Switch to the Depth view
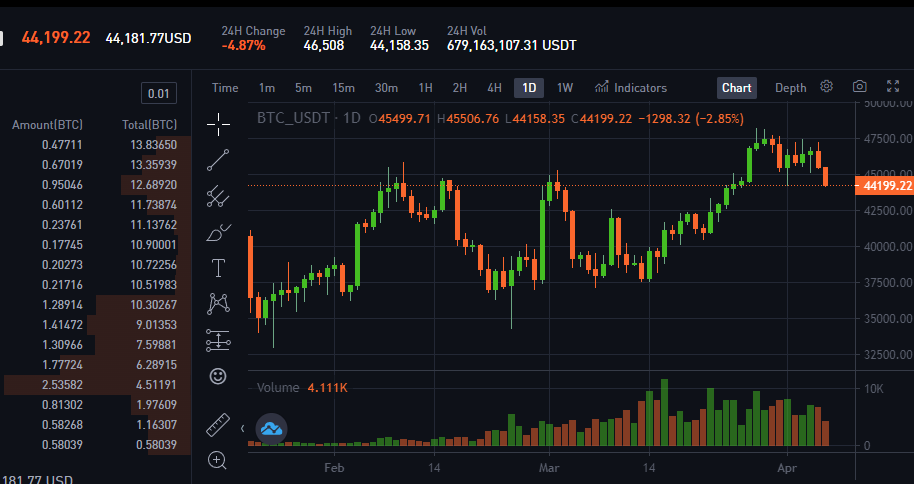Viewport: 914px width, 484px height. click(x=790, y=88)
